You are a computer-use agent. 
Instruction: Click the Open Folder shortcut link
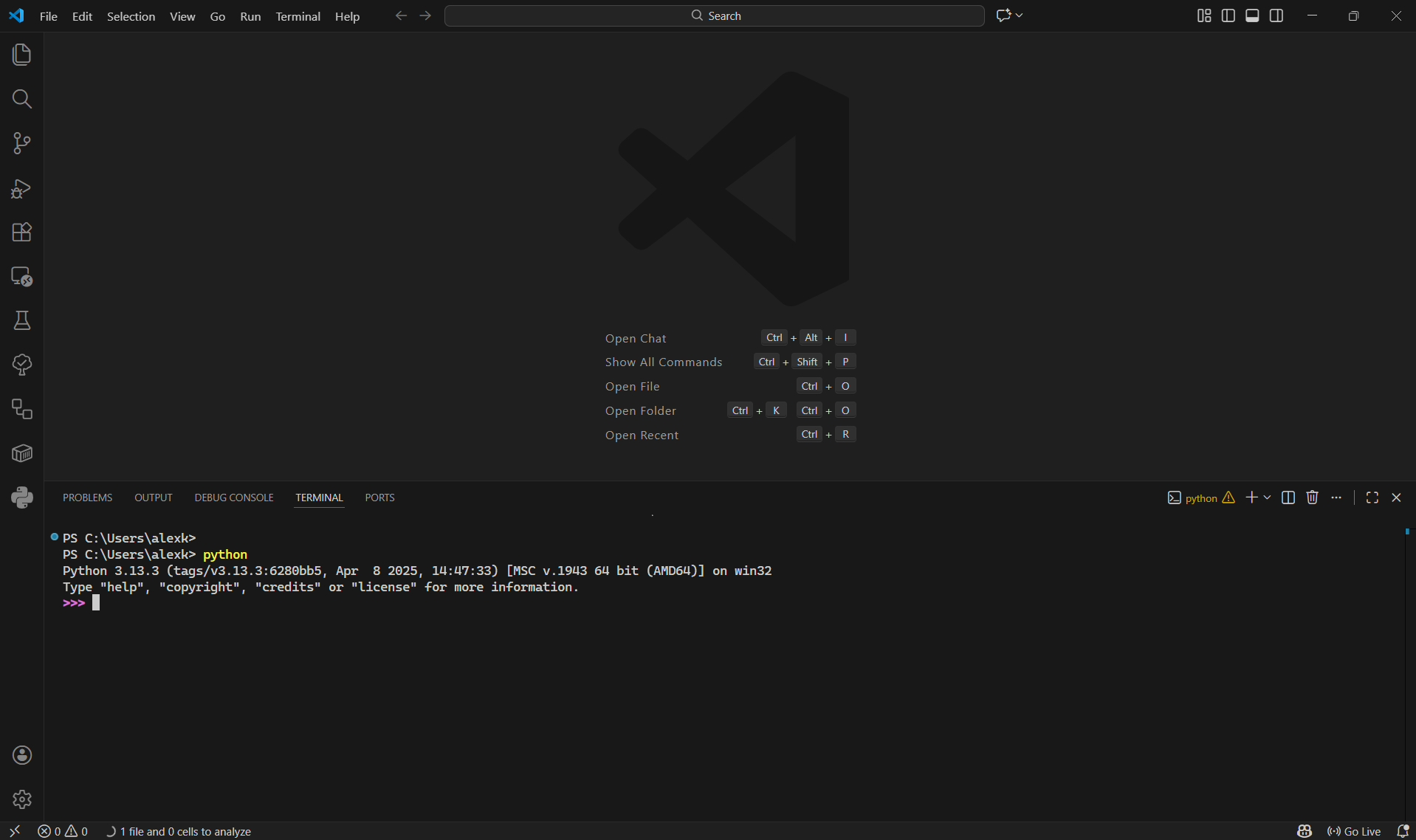[x=640, y=410]
